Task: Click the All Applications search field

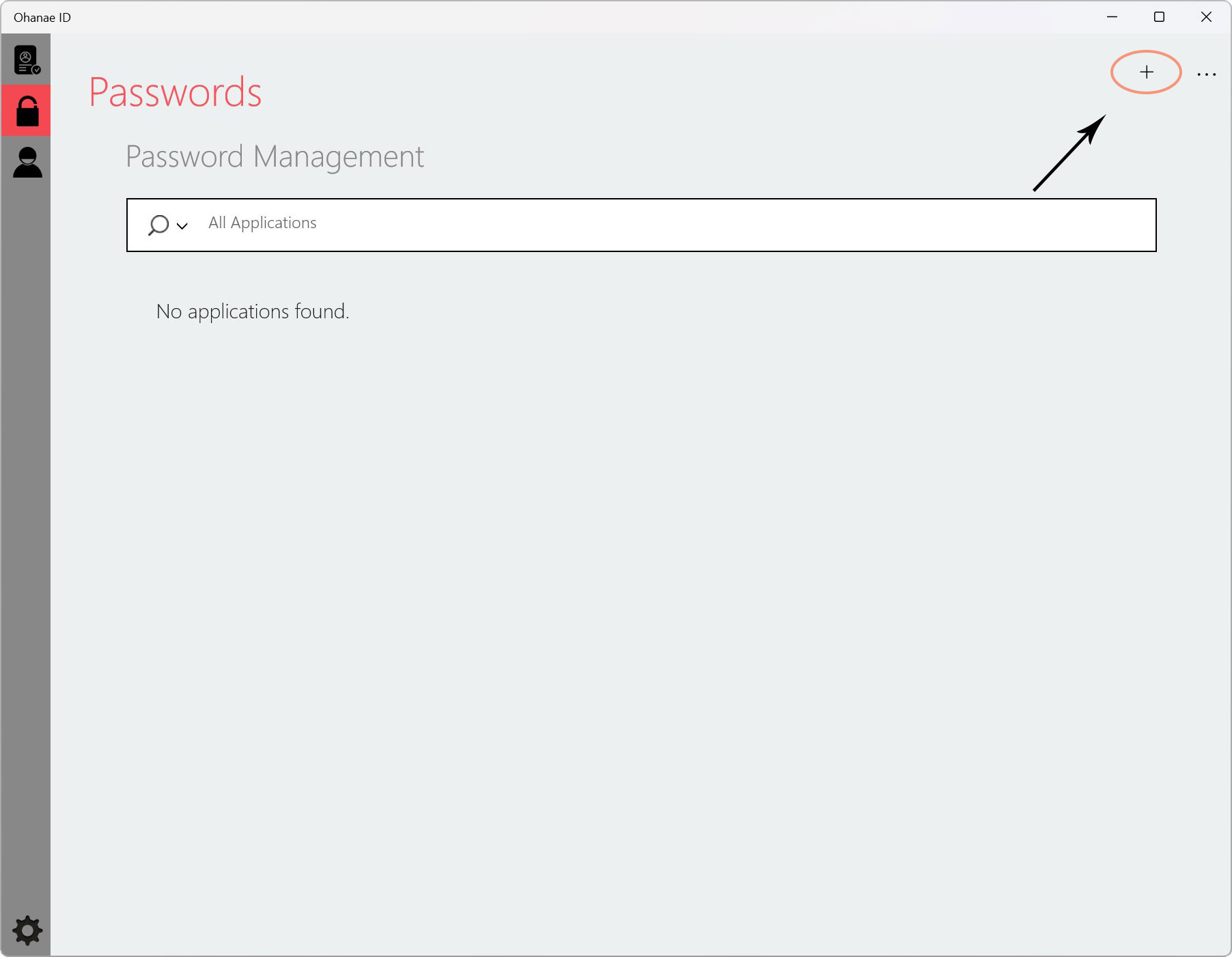Action: pos(641,225)
